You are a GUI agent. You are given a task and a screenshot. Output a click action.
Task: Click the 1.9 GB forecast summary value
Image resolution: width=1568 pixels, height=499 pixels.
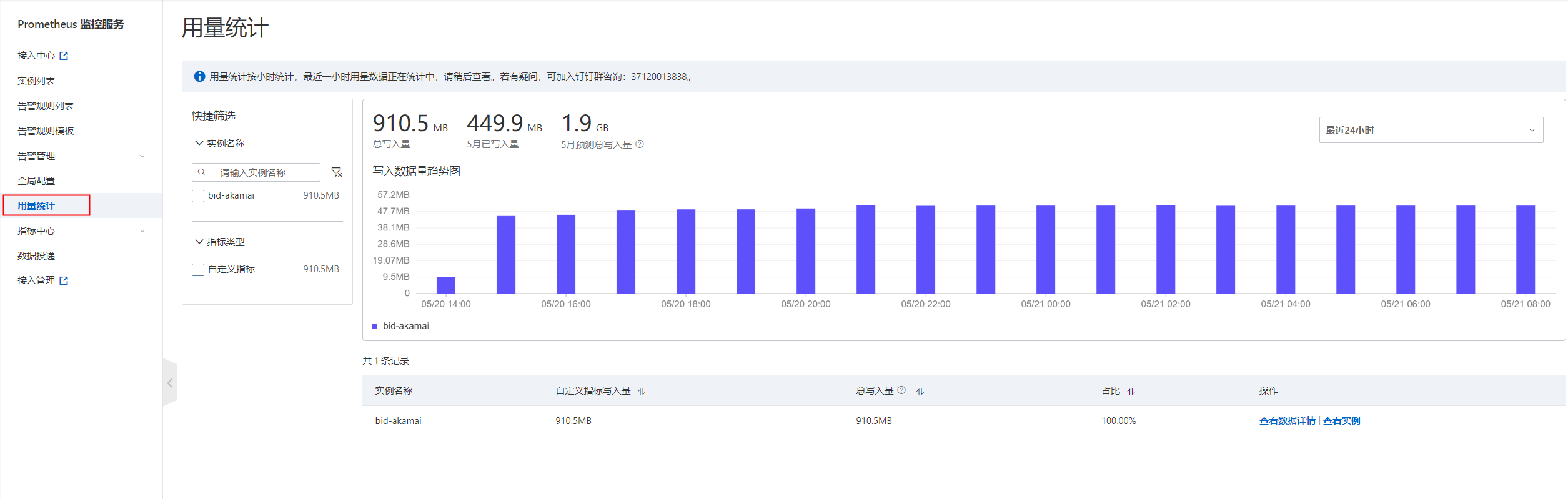585,123
